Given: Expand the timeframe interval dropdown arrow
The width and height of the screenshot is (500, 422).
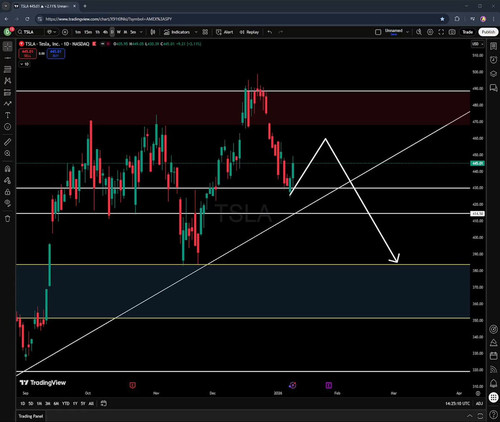Looking at the screenshot, I should (x=141, y=32).
